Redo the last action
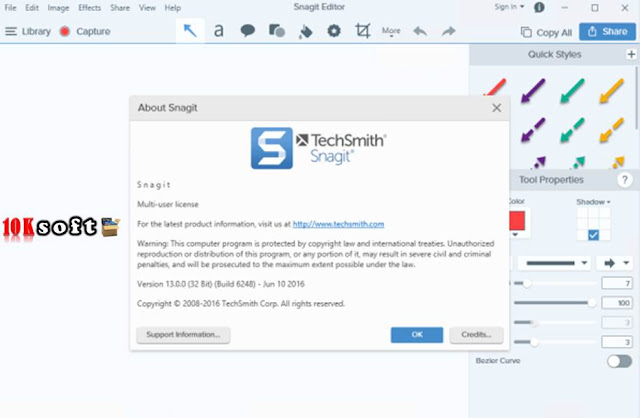Screen dimensions: 640x418 tap(449, 31)
